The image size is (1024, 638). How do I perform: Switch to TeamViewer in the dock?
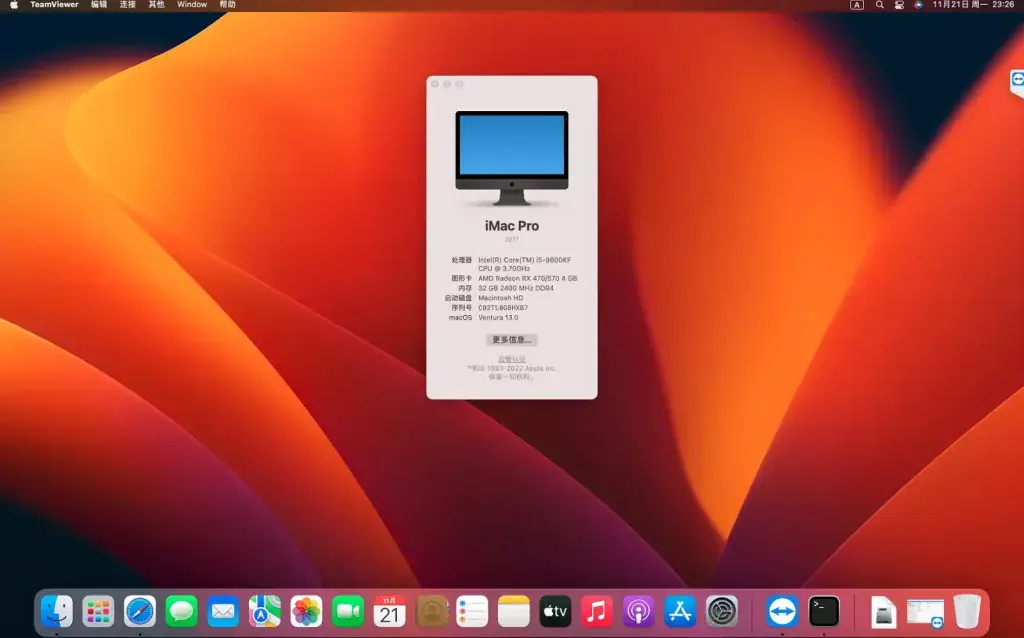tap(782, 611)
